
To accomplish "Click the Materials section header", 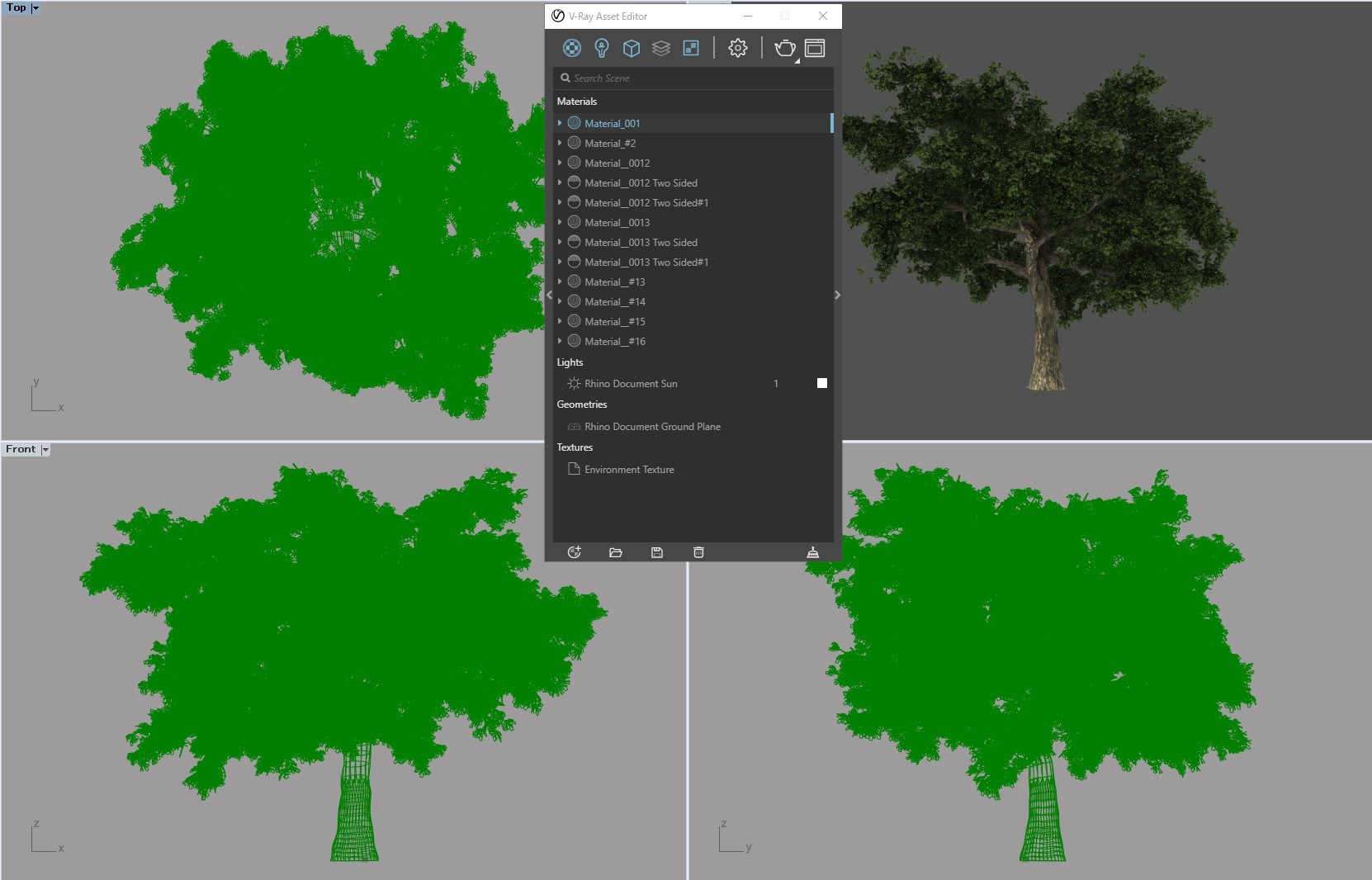I will pos(577,101).
